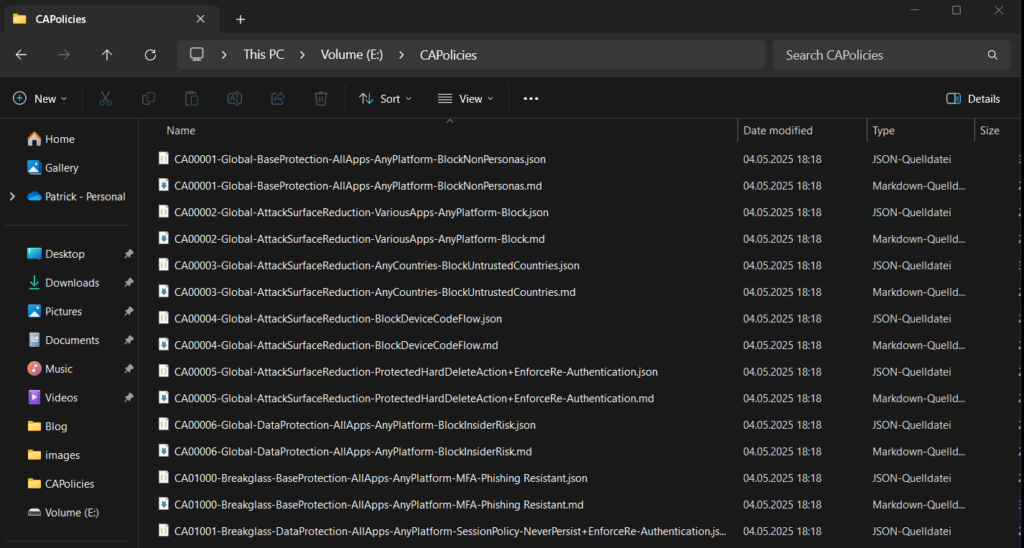Select CA00004 BlockDeviceCodeFlow.json file
The height and width of the screenshot is (548, 1024).
click(x=338, y=319)
